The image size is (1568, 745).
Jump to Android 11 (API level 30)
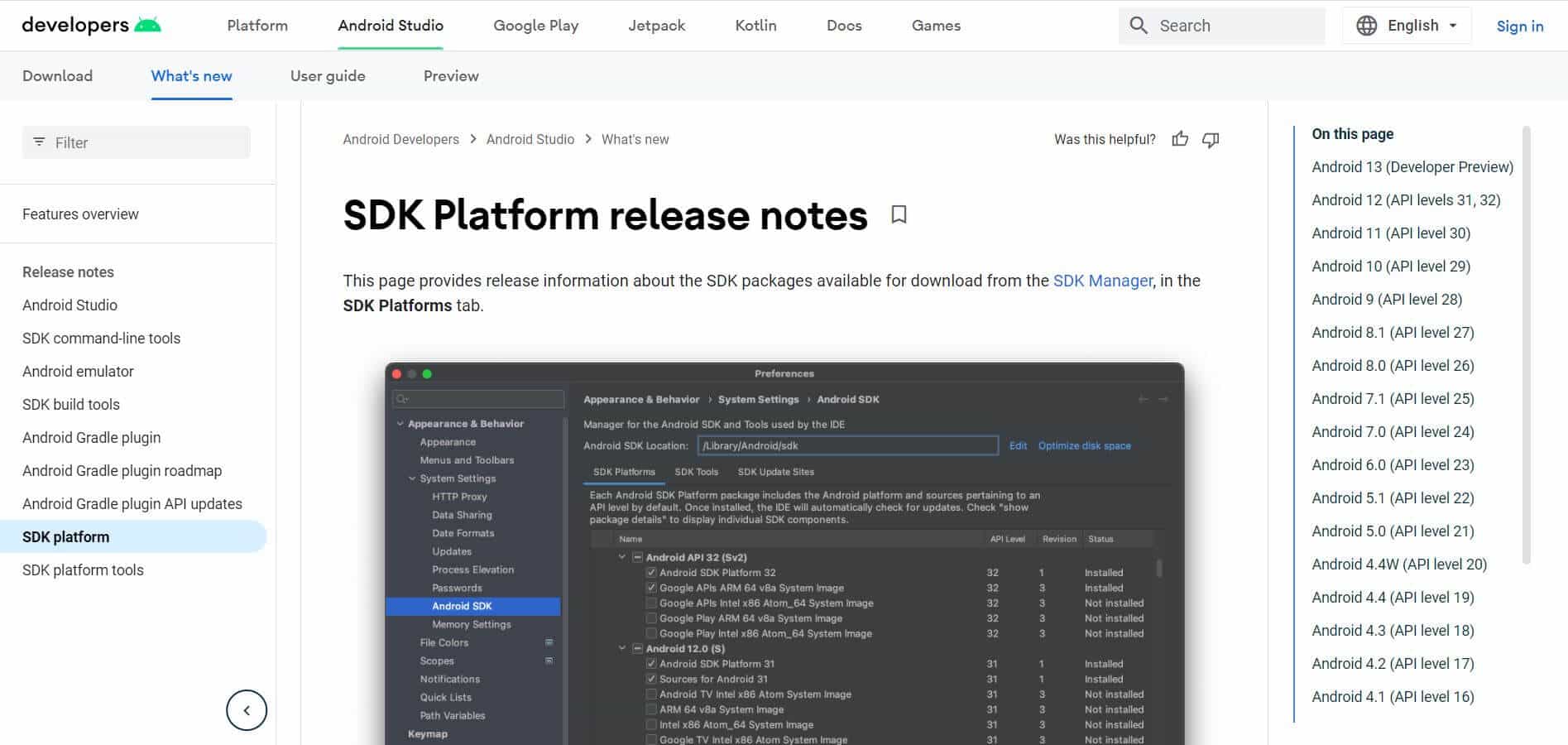click(x=1391, y=233)
